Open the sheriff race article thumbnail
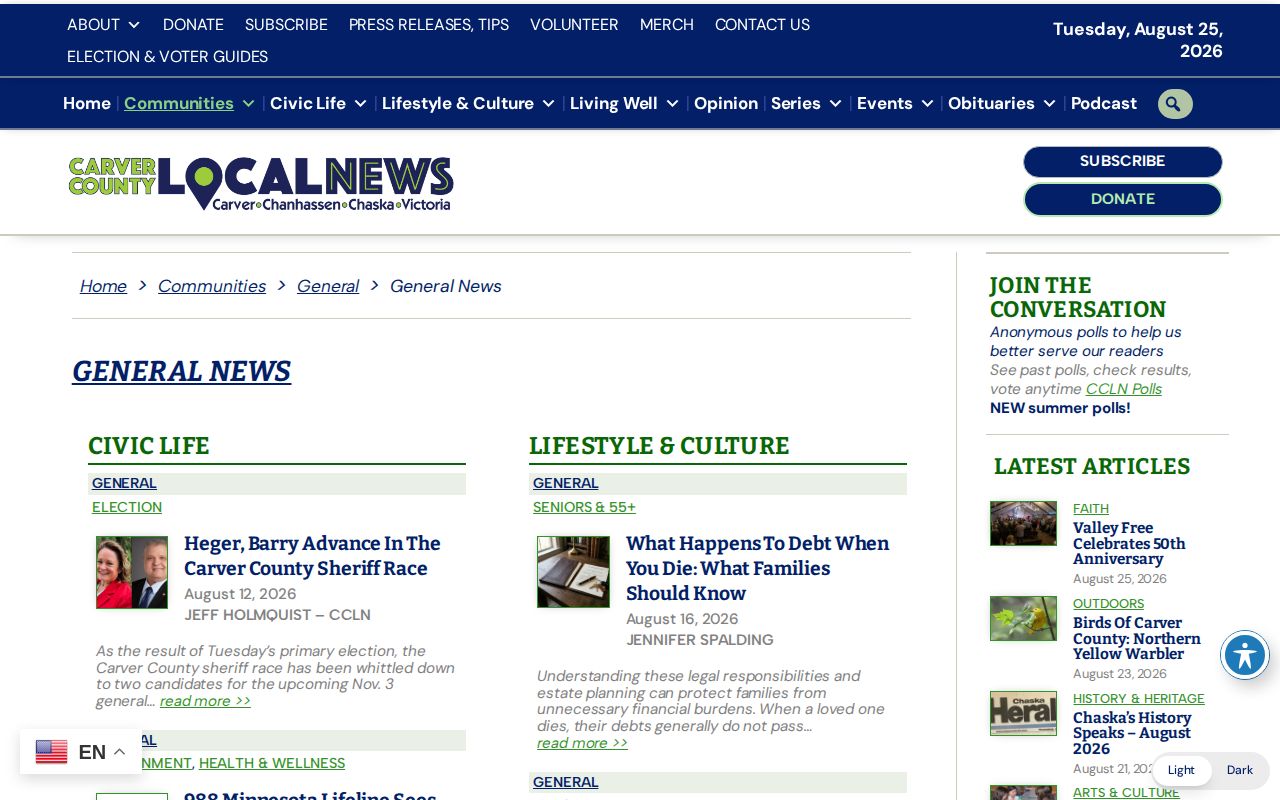Image resolution: width=1280 pixels, height=800 pixels. point(132,572)
